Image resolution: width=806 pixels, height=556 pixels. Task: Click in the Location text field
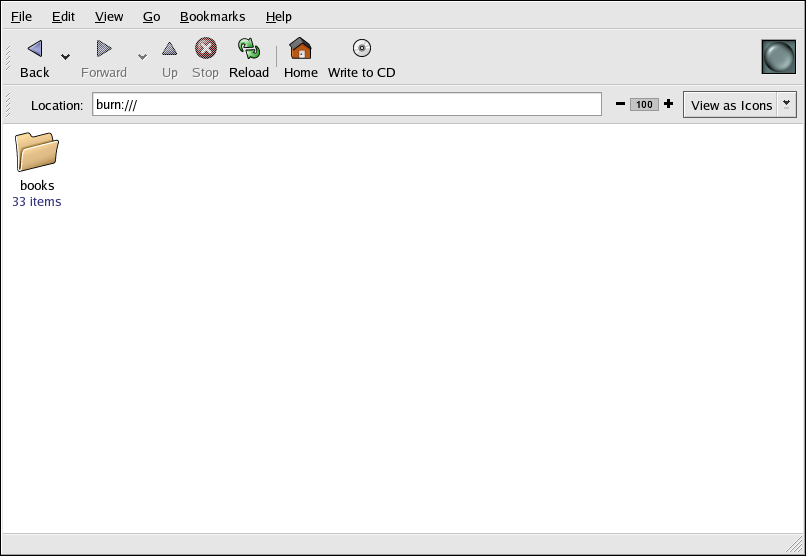point(346,105)
